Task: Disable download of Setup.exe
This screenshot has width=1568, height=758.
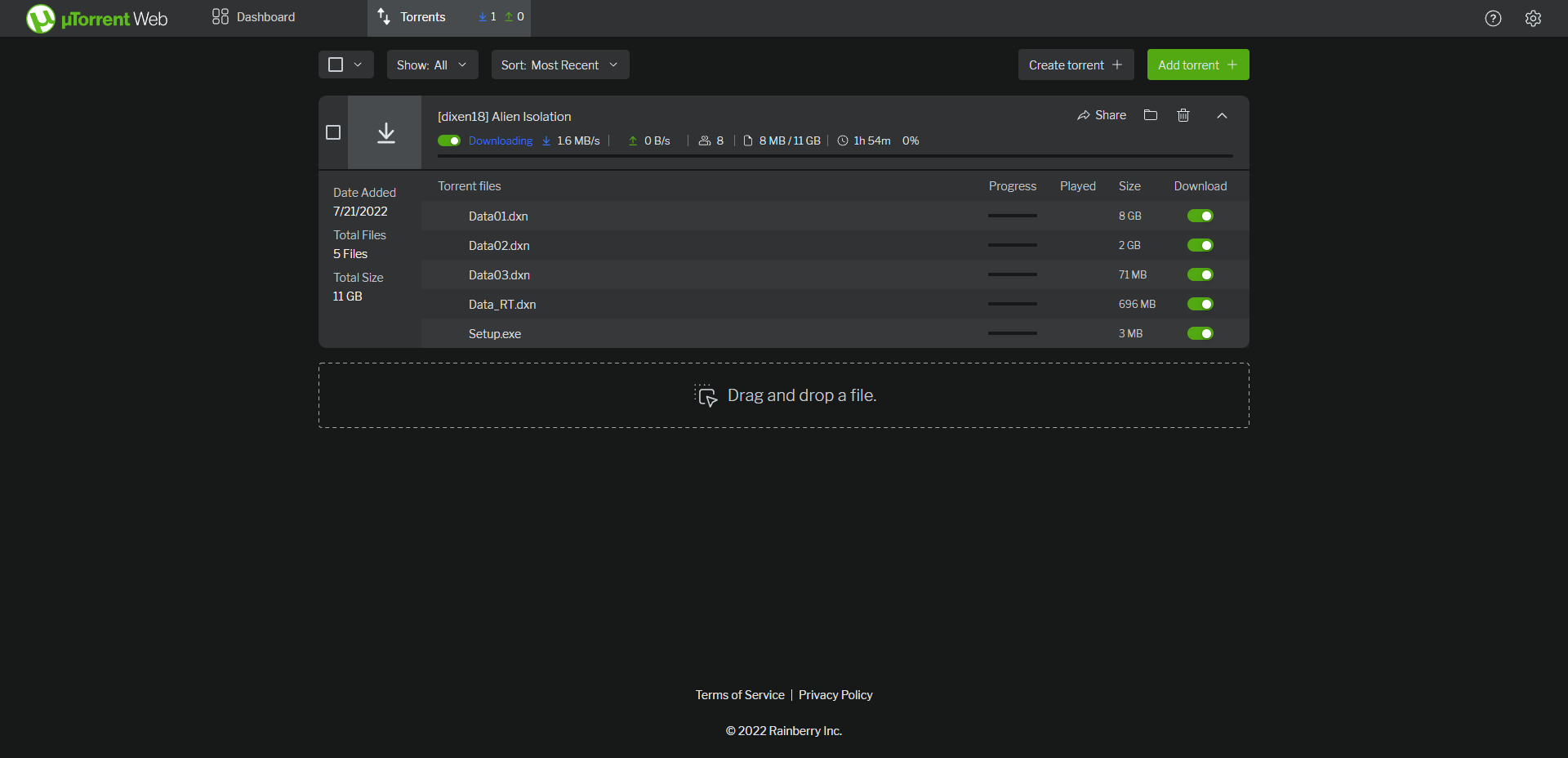Action: [x=1200, y=333]
